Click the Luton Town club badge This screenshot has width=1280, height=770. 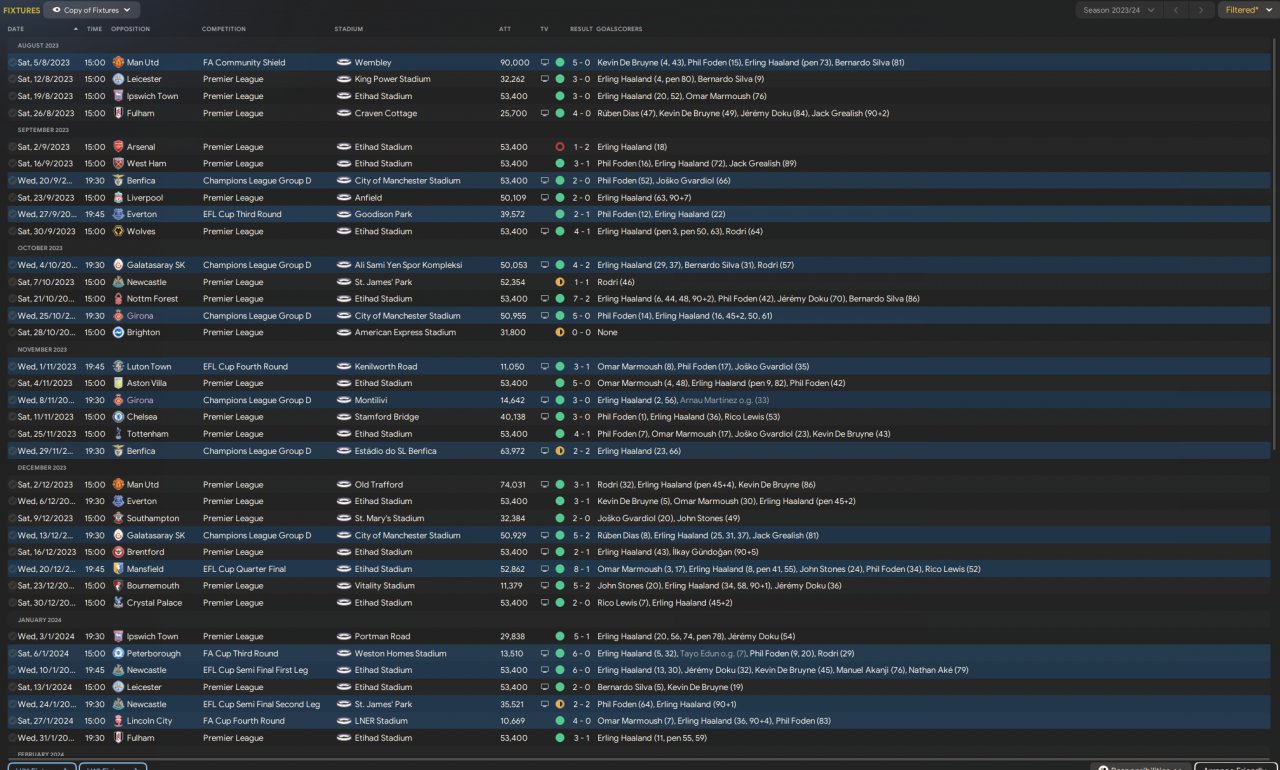[x=118, y=367]
